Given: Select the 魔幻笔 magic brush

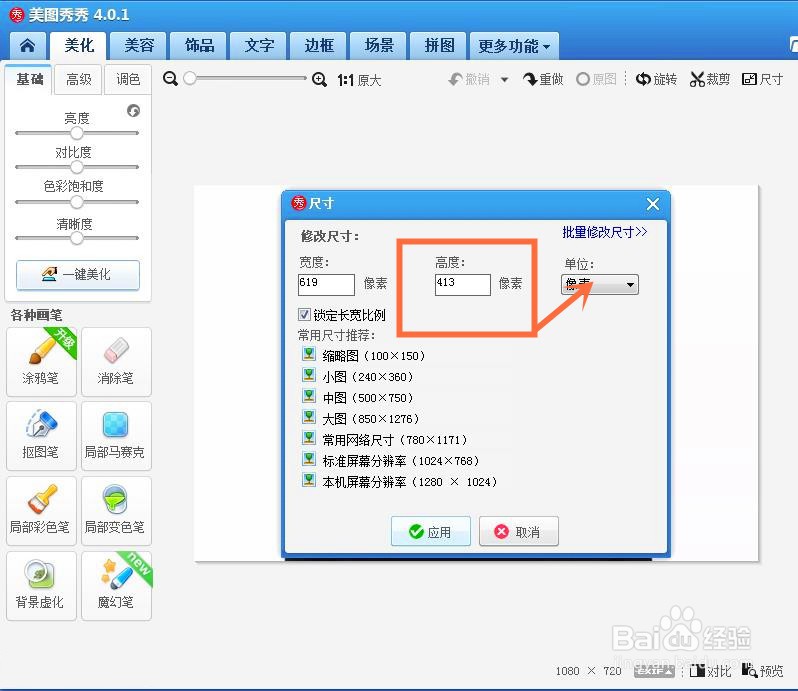Looking at the screenshot, I should (x=116, y=586).
